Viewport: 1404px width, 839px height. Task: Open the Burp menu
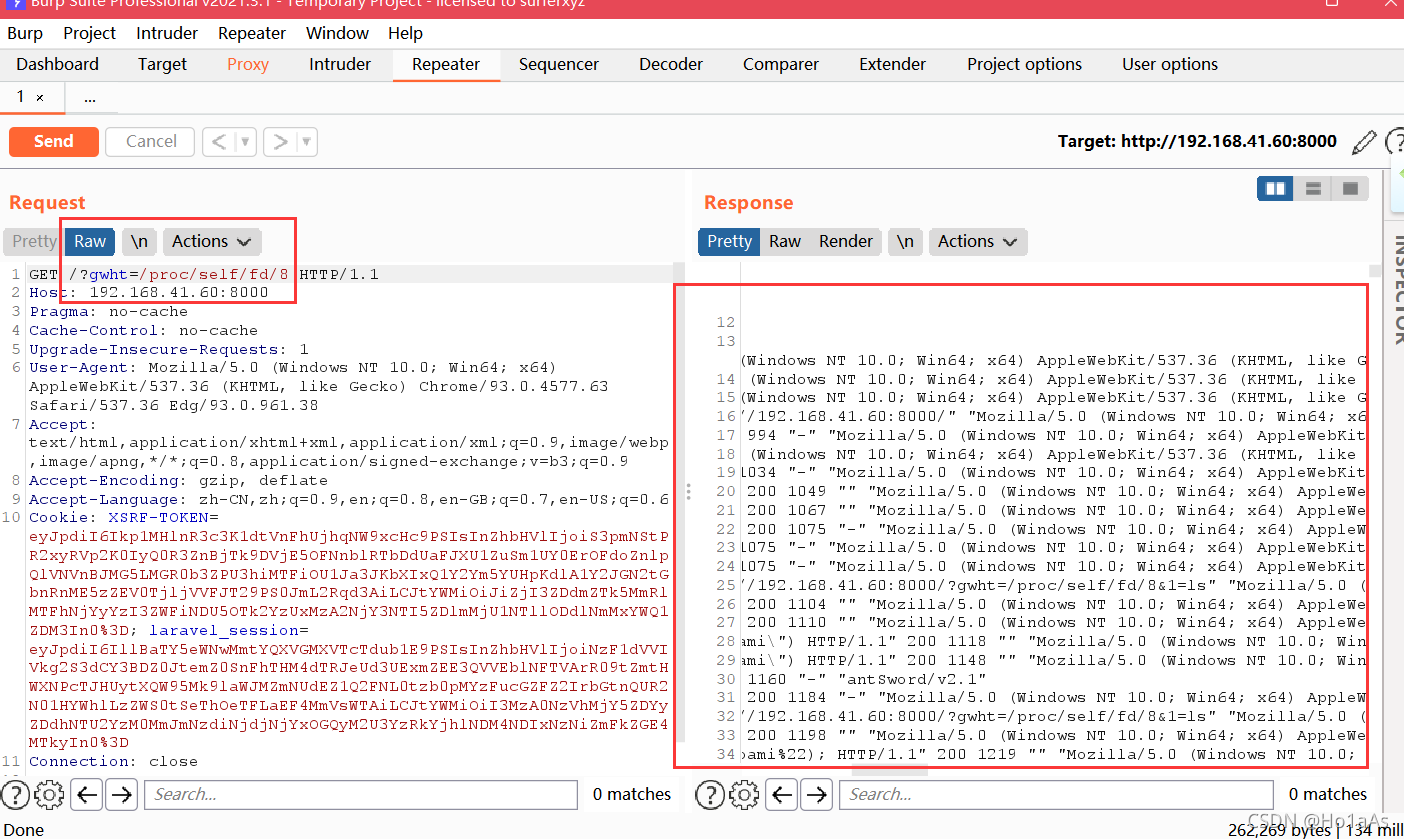pyautogui.click(x=25, y=33)
